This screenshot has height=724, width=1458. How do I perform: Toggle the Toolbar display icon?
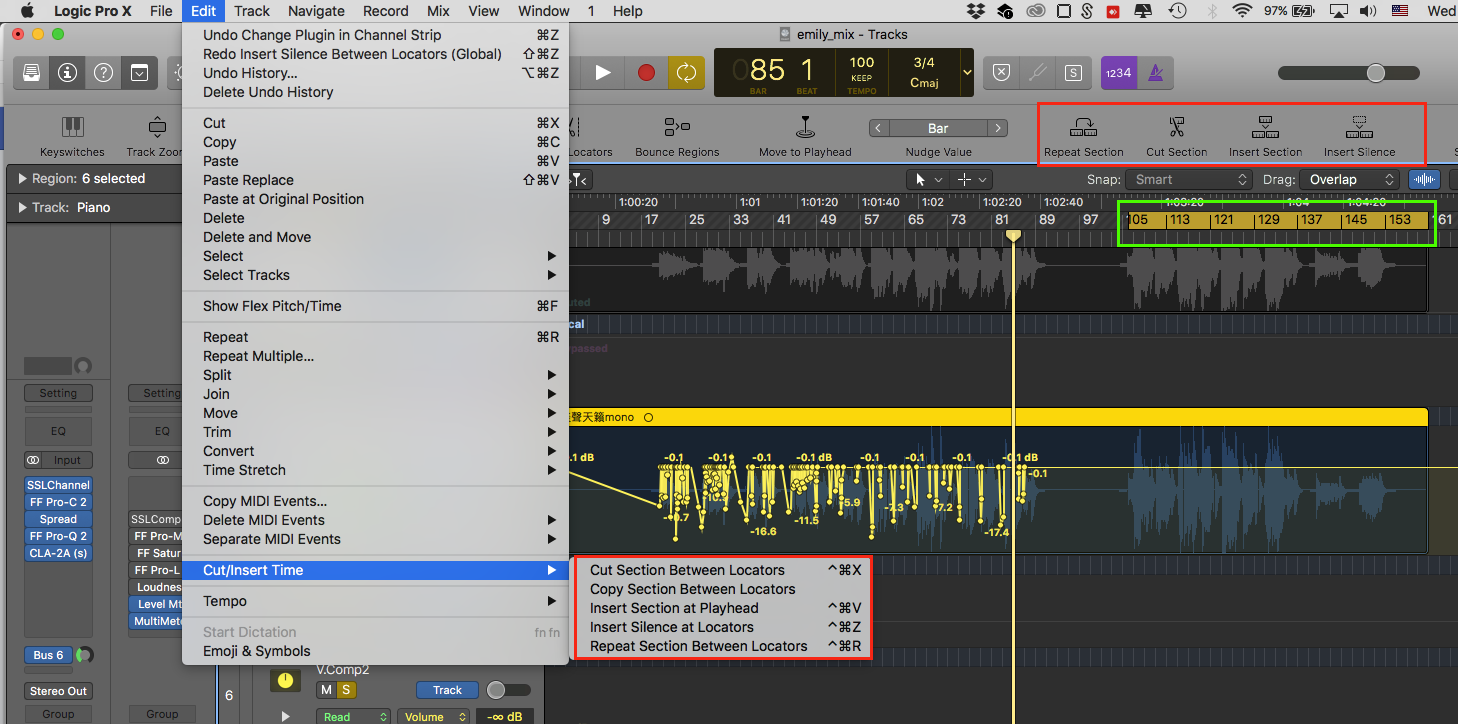tap(139, 73)
